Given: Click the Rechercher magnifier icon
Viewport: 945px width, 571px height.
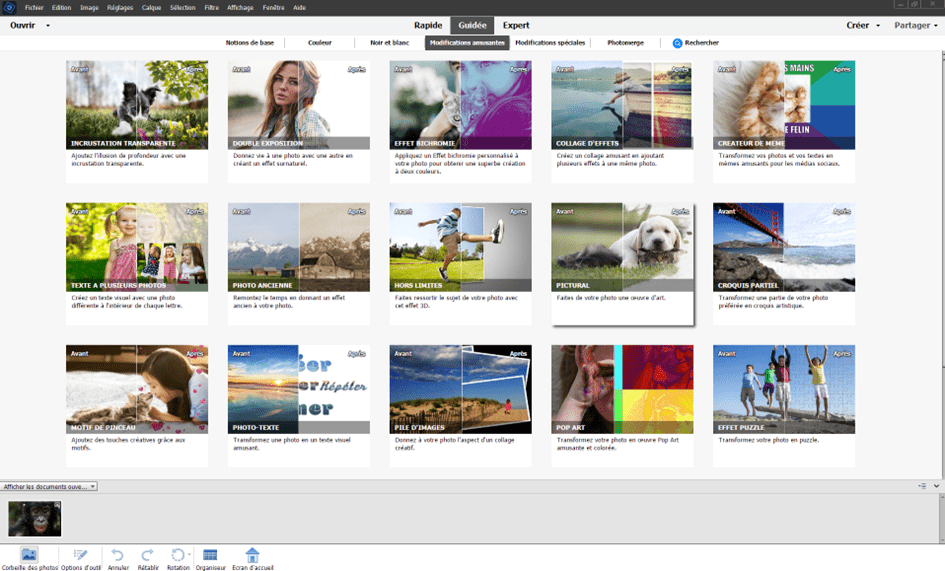Looking at the screenshot, I should tap(677, 43).
